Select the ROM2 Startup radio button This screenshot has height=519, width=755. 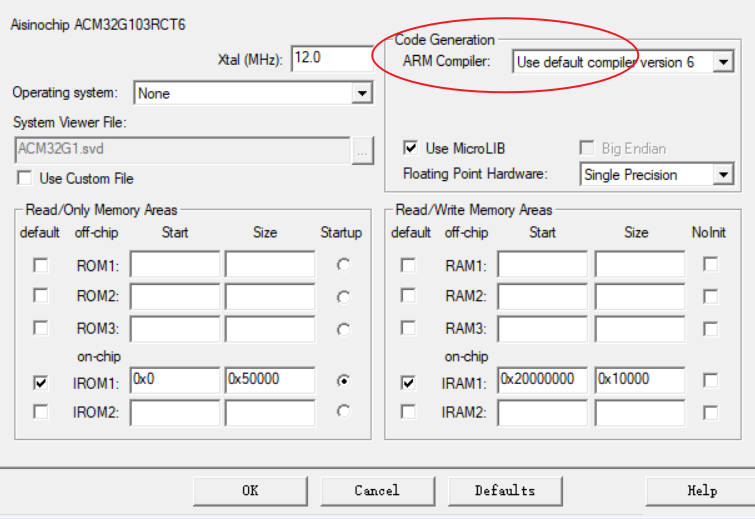[343, 297]
